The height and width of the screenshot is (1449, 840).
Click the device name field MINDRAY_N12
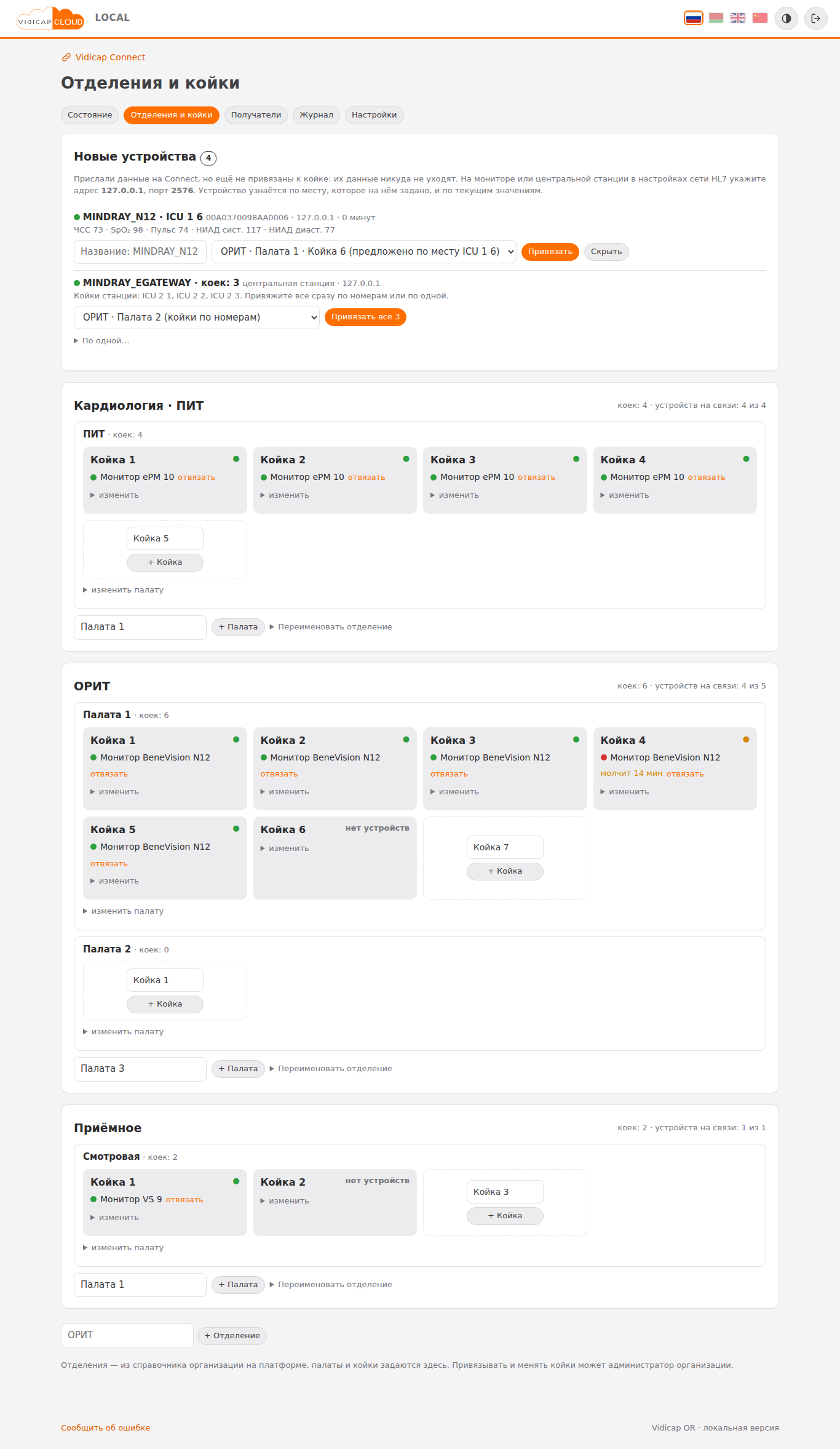point(140,252)
